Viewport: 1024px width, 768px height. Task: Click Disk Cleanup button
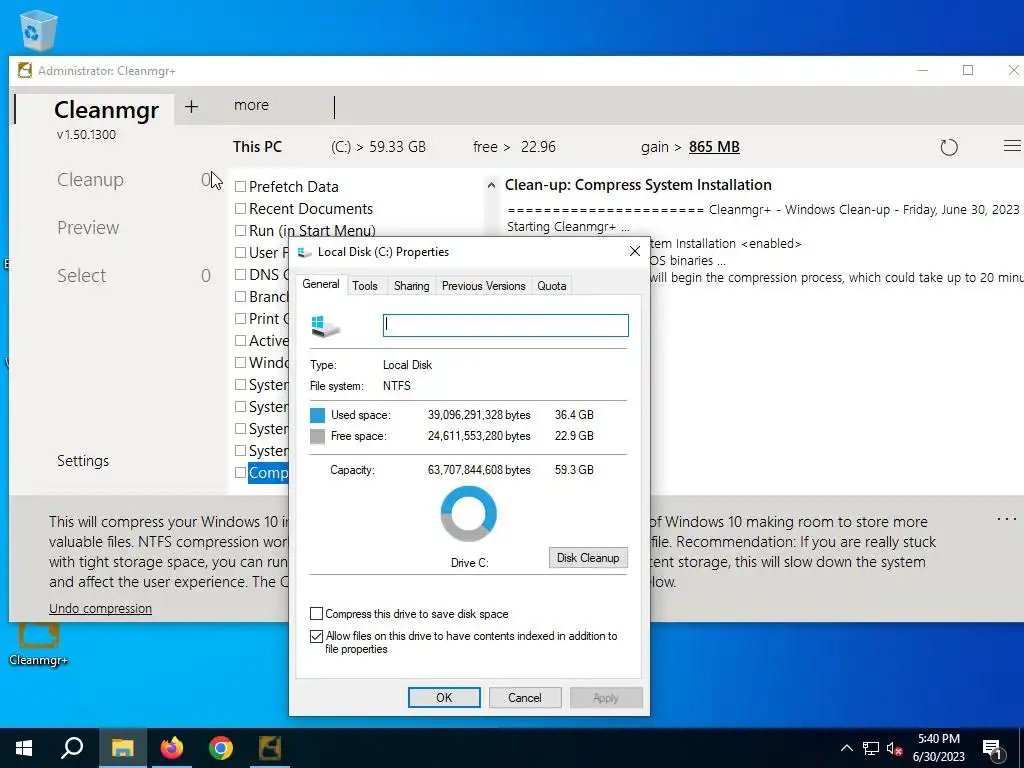(588, 558)
